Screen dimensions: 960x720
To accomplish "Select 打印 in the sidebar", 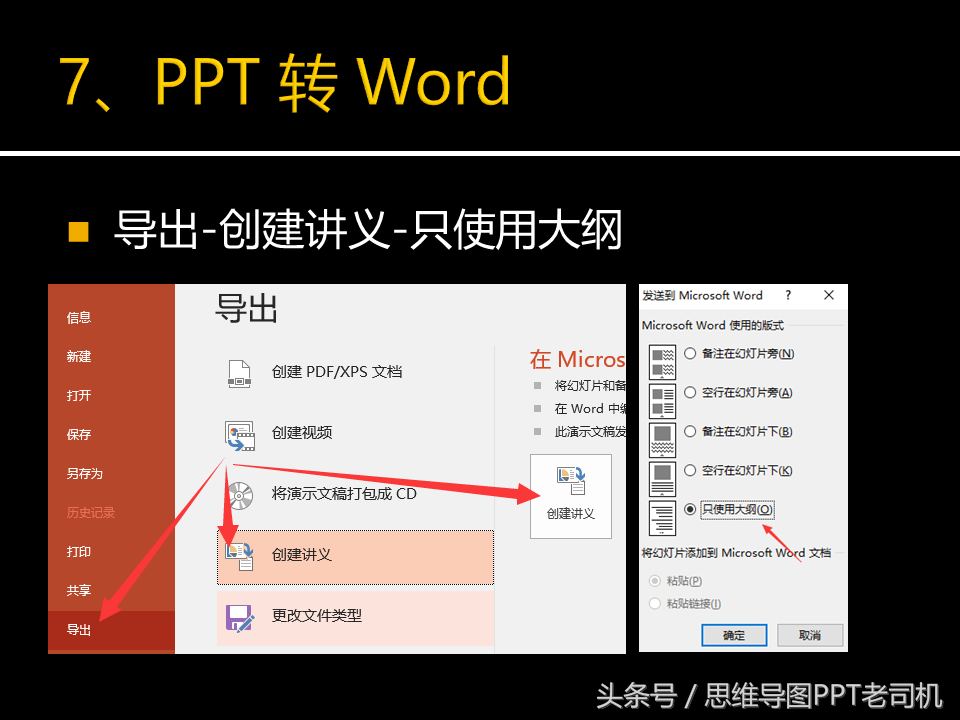I will [79, 552].
